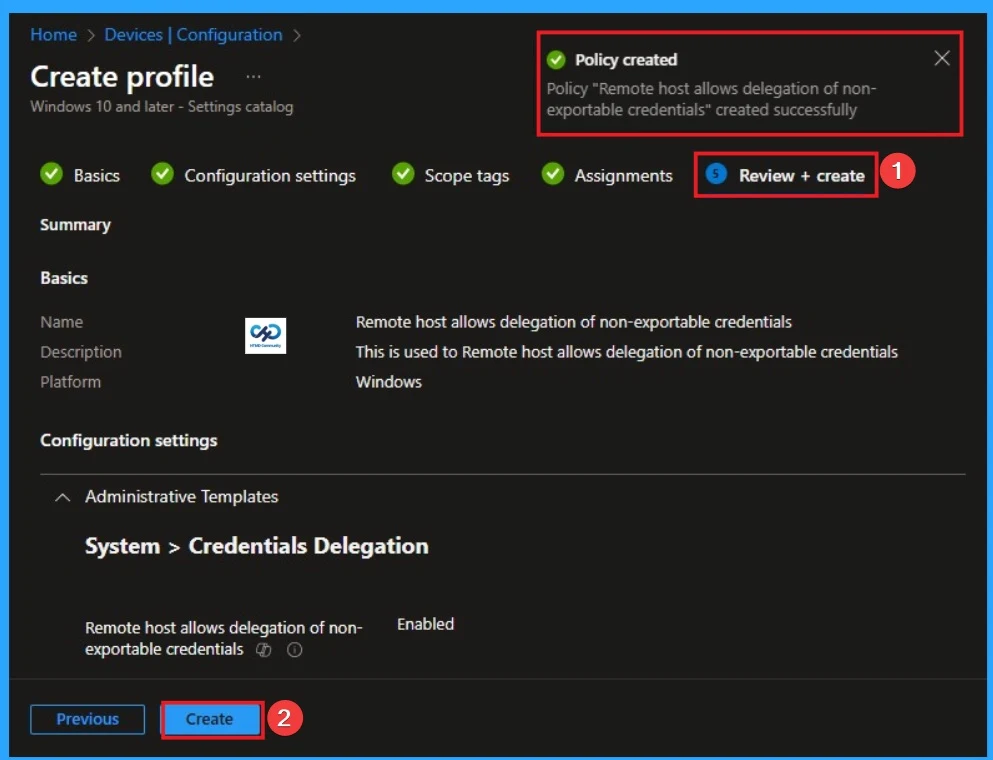Click the green check icon on Basics step
Screen dimensions: 993x760
[55, 175]
